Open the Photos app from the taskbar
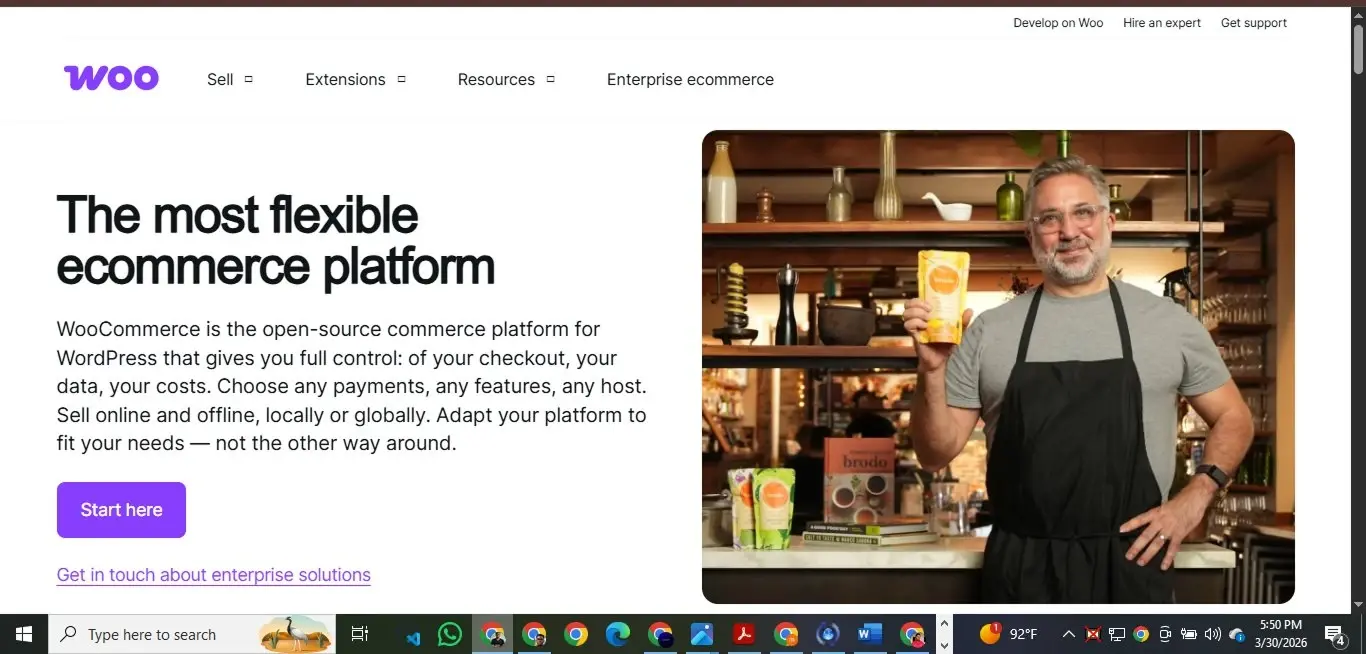This screenshot has height=654, width=1366. (701, 633)
